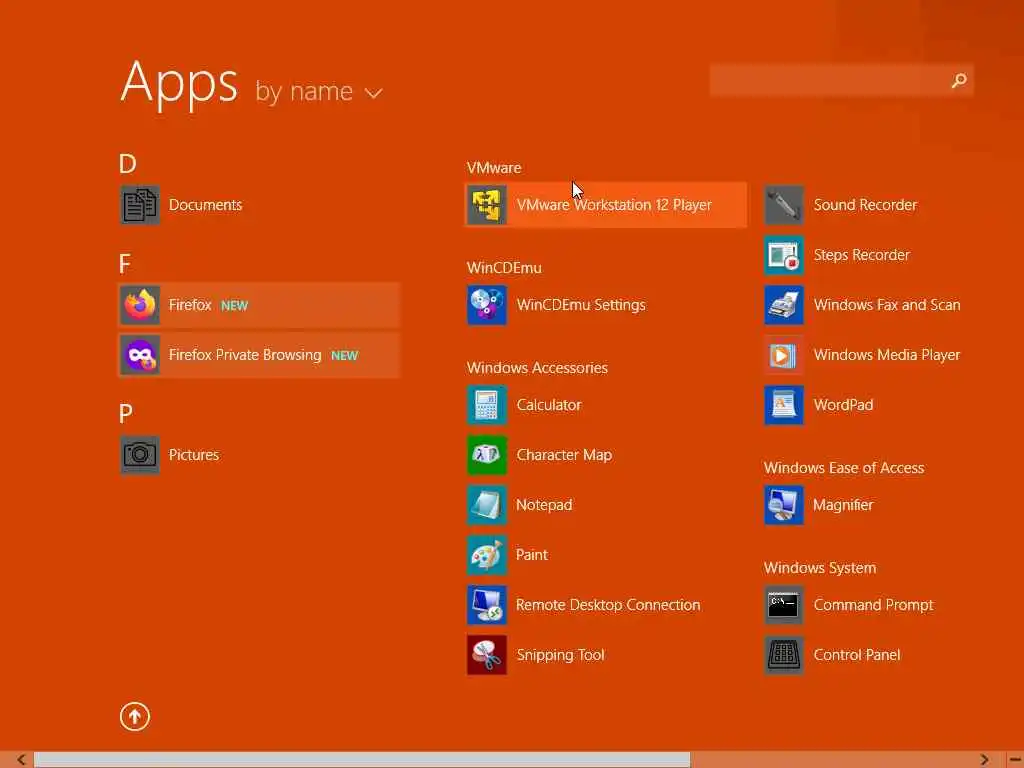Click the 'Windows Media Player' label
This screenshot has height=768, width=1024.
pos(887,355)
